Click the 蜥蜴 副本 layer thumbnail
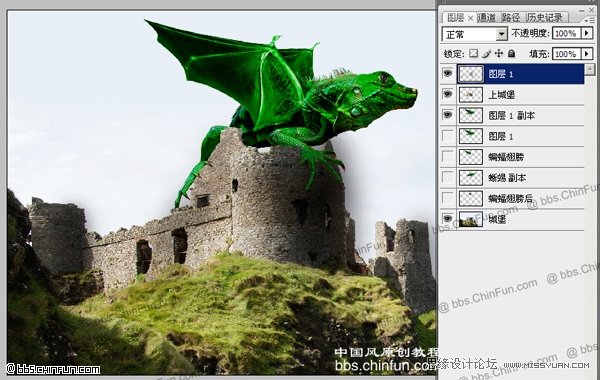Viewport: 600px width, 380px height. pos(471,178)
